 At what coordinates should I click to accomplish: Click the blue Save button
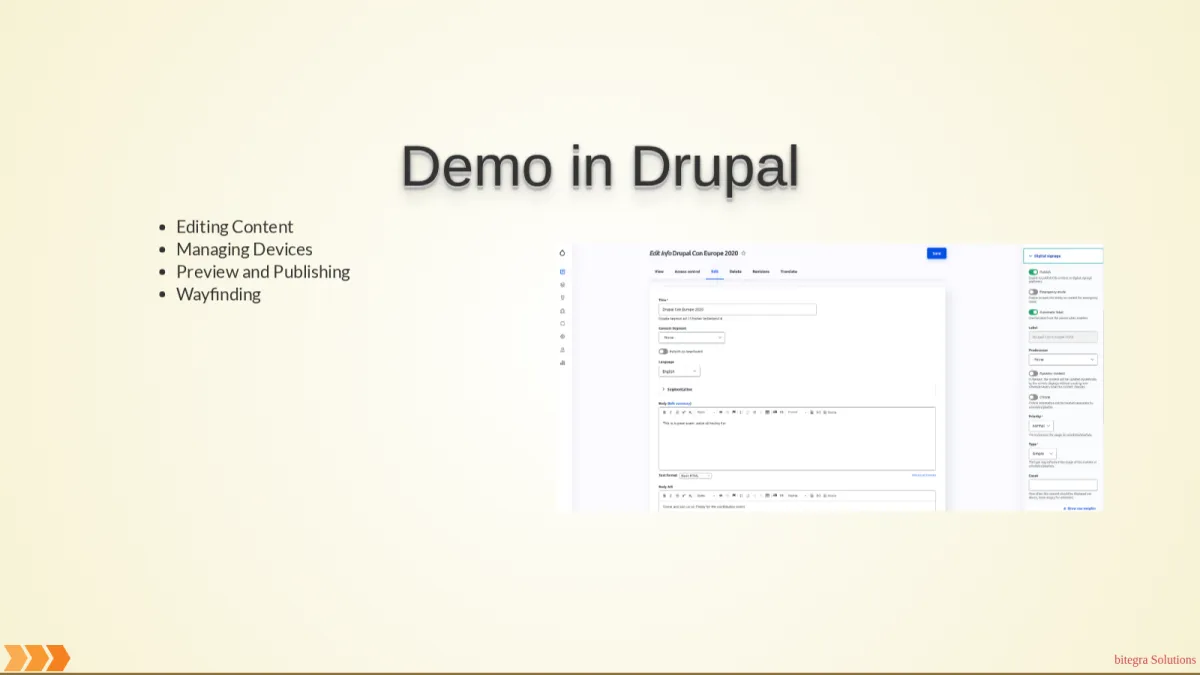click(936, 253)
